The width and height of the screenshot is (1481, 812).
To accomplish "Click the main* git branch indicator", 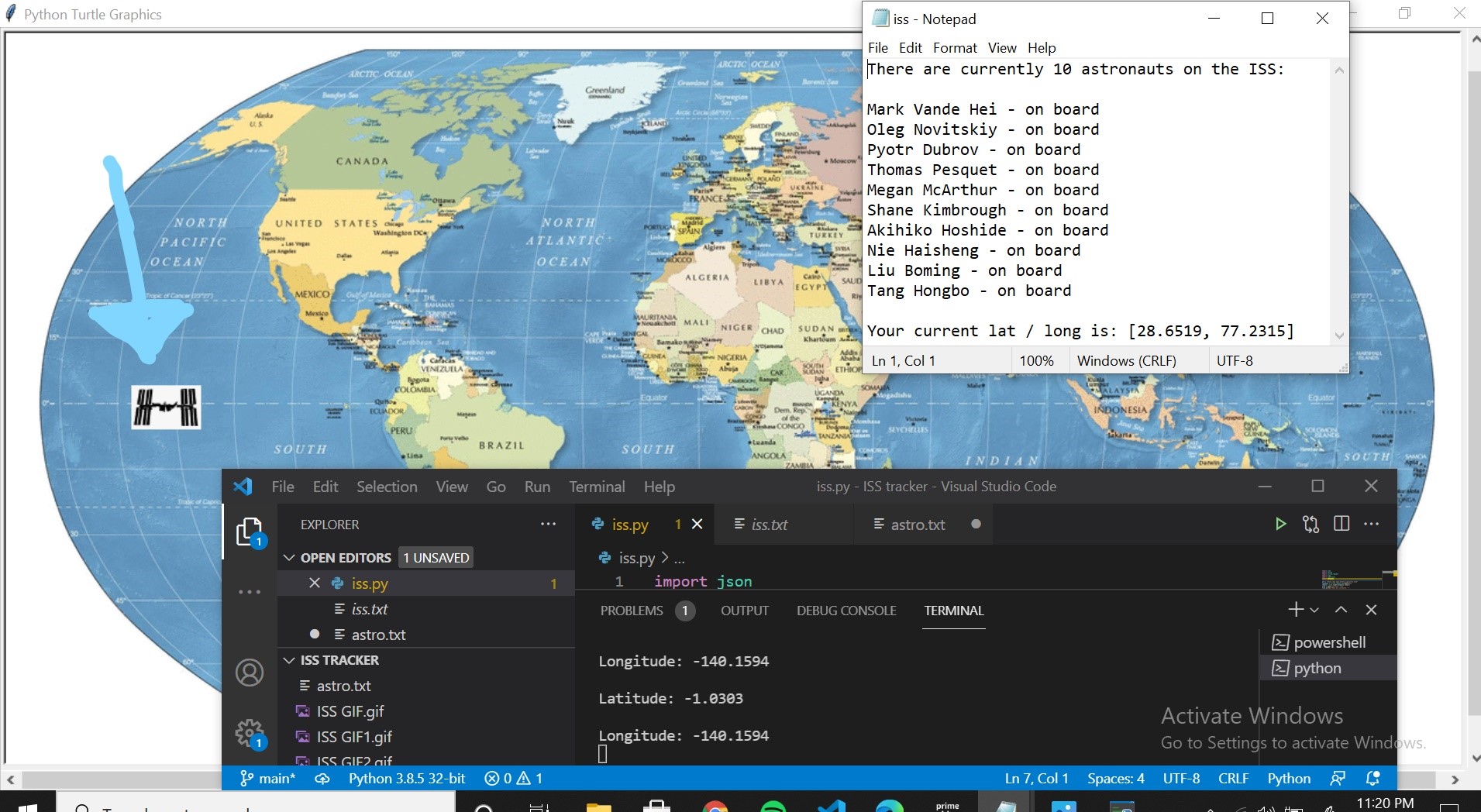I will [267, 778].
